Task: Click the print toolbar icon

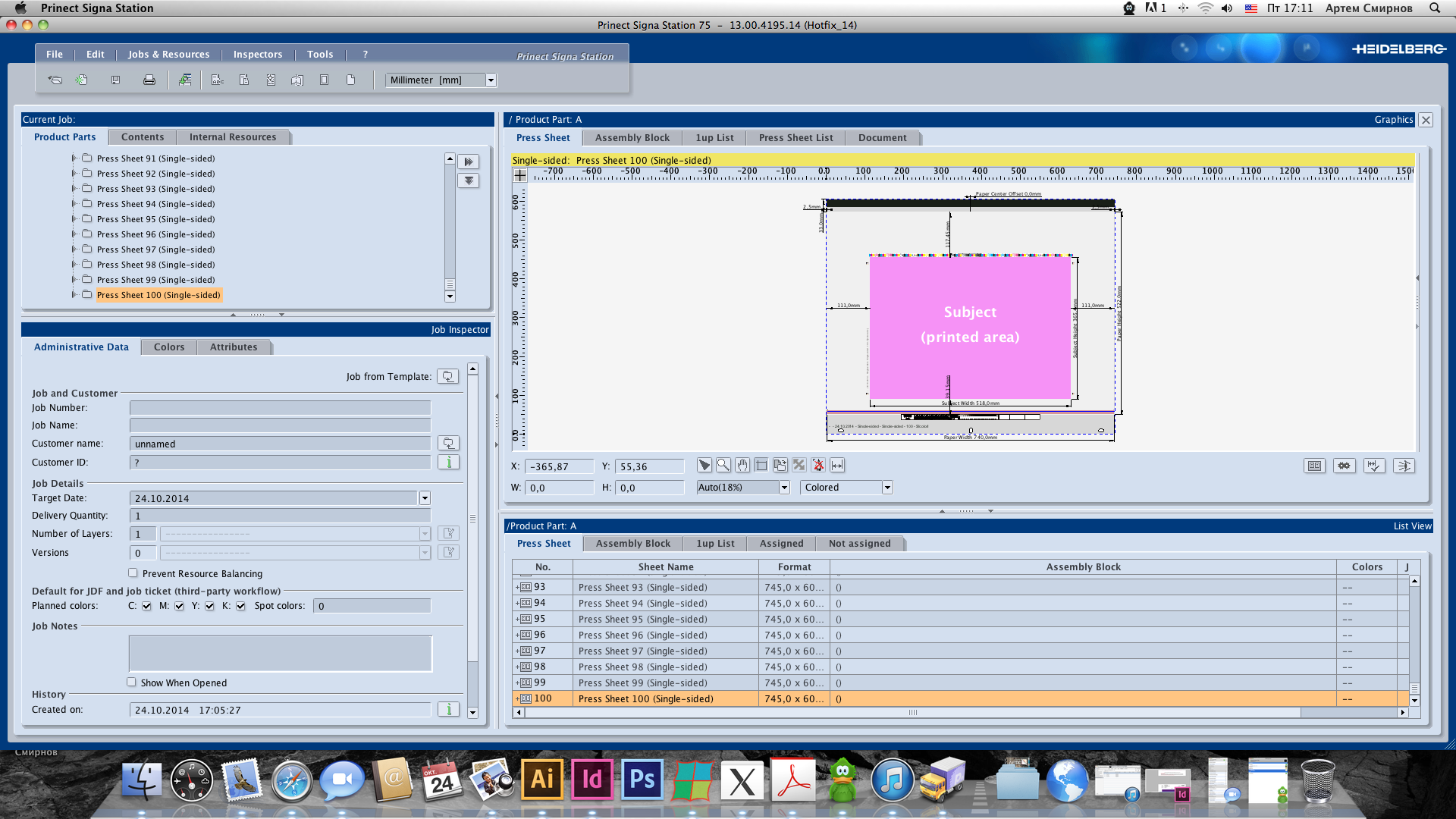Action: 149,80
